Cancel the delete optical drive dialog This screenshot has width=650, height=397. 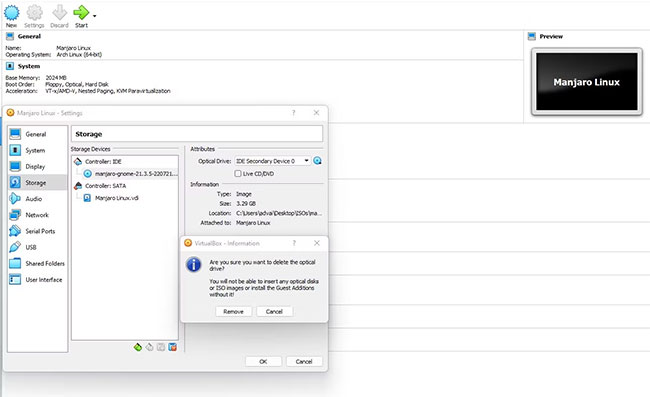(x=274, y=312)
